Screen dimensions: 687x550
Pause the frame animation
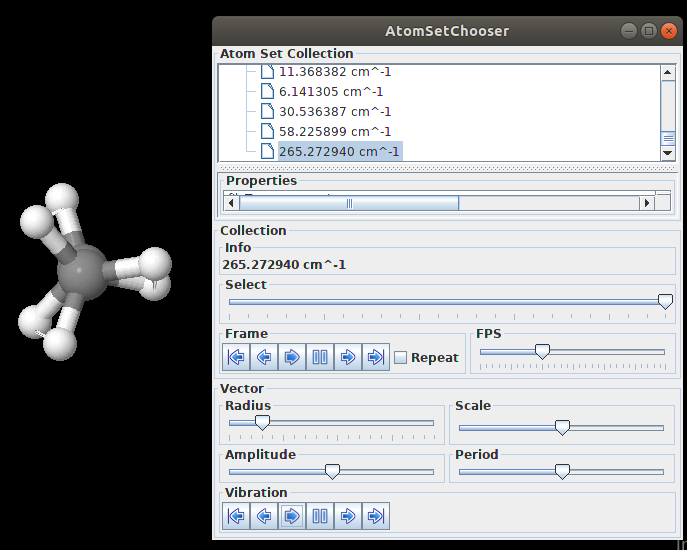[320, 357]
